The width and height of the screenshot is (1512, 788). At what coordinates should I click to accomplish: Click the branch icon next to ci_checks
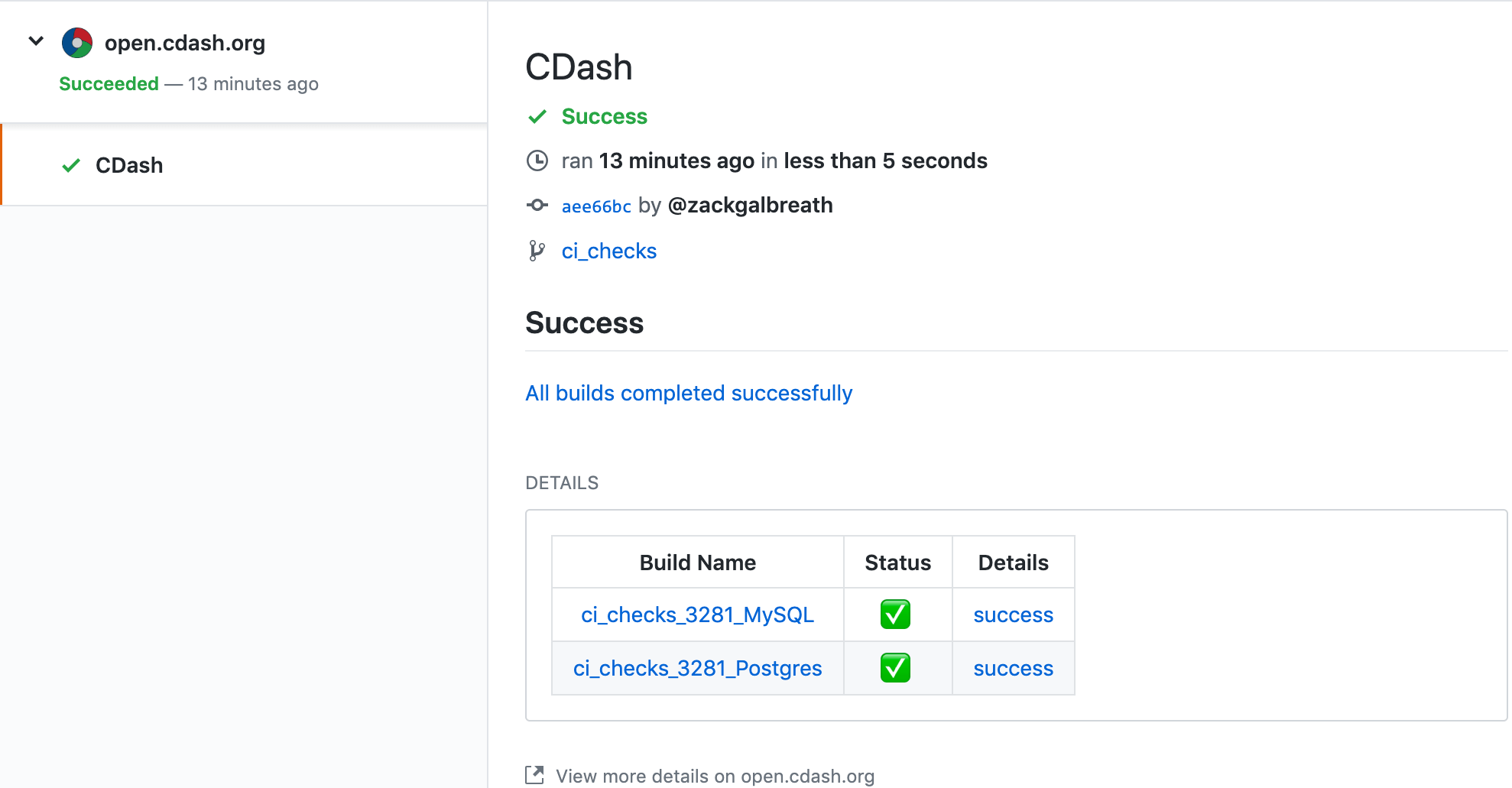click(x=538, y=251)
